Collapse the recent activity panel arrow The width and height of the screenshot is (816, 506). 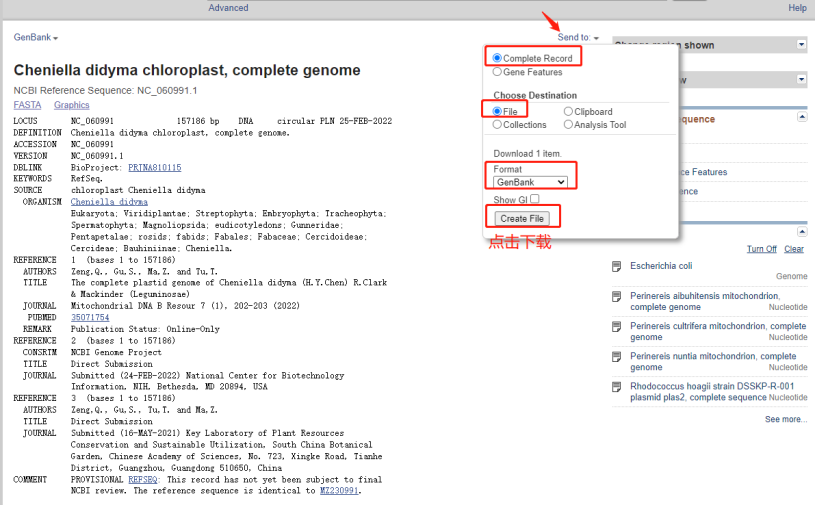point(802,232)
